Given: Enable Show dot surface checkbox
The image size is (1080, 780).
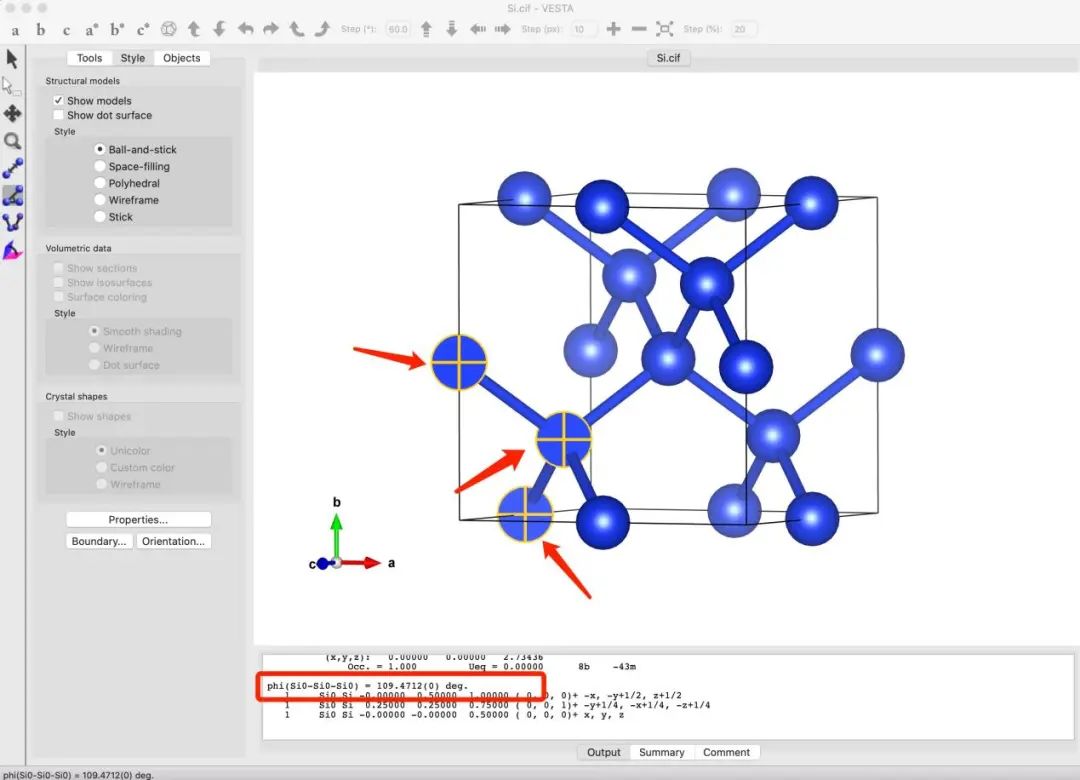Looking at the screenshot, I should click(x=59, y=115).
